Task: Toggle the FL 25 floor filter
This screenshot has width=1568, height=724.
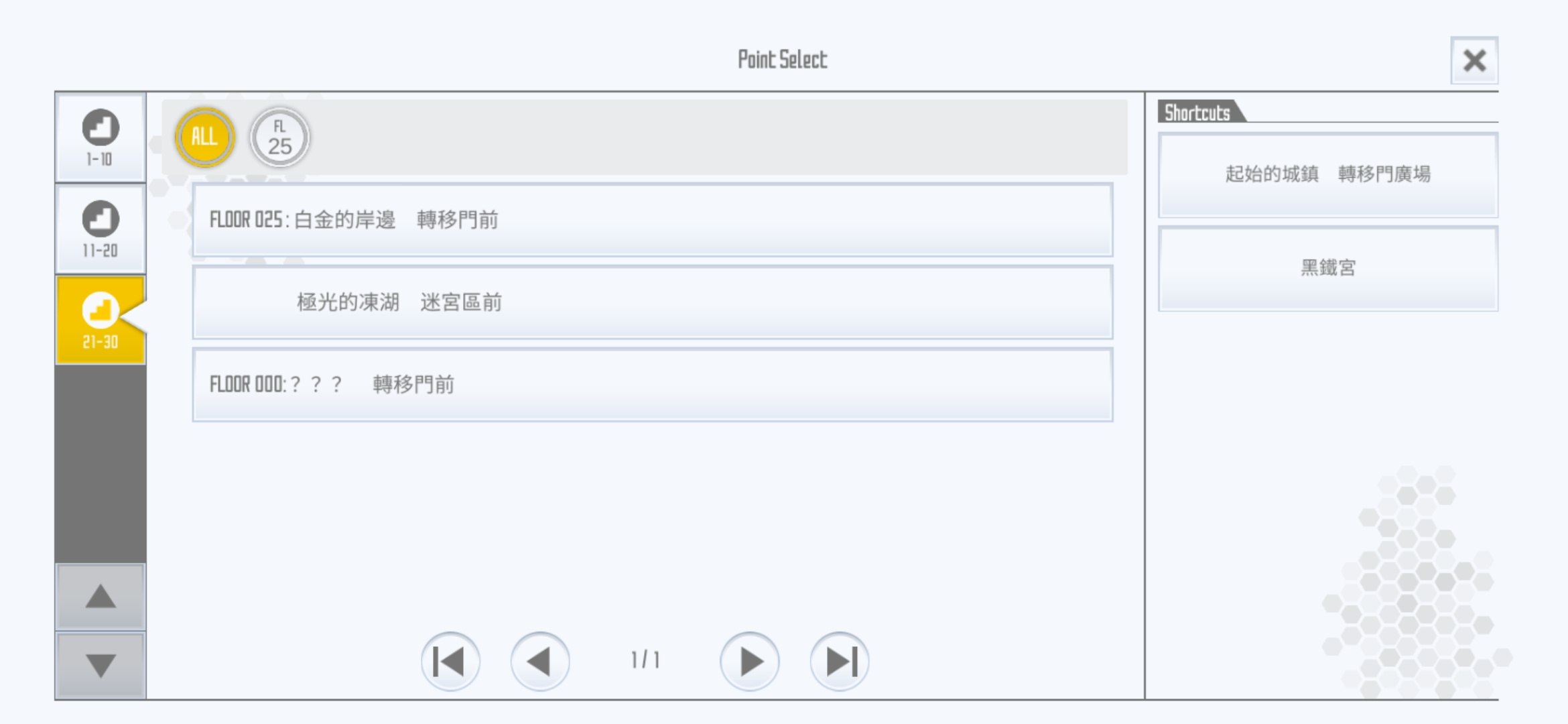Action: tap(279, 137)
